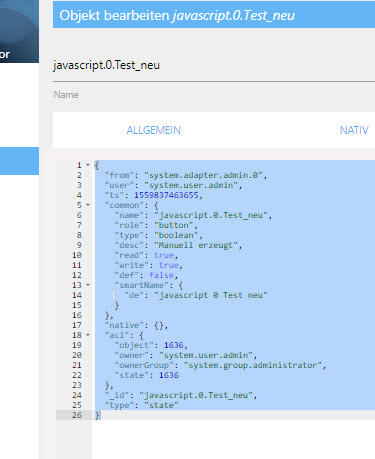The height and width of the screenshot is (459, 375).
Task: Click the highlighted blue sidebar item
Action: tap(19, 161)
